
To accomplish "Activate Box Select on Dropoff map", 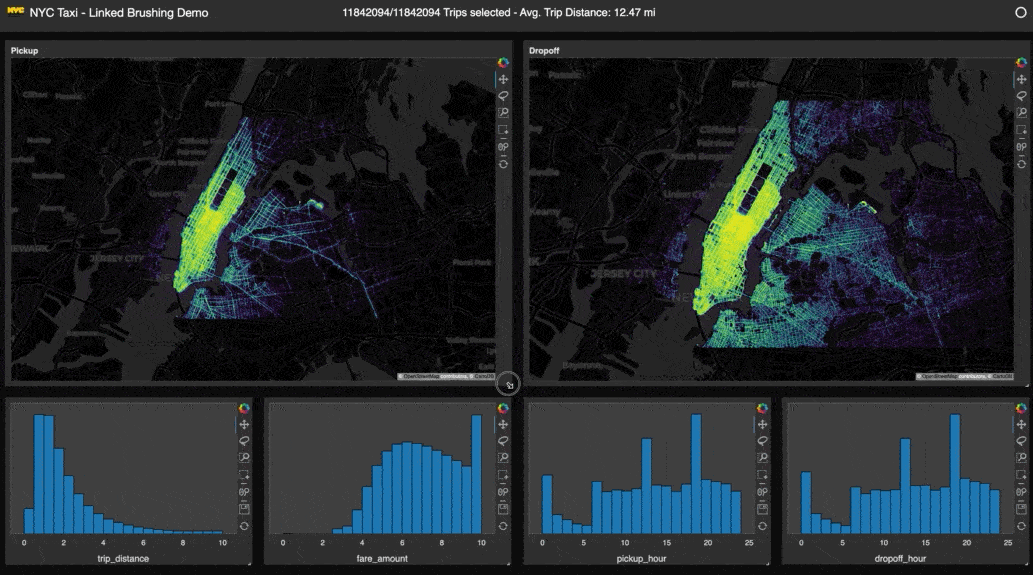I will 1021,130.
